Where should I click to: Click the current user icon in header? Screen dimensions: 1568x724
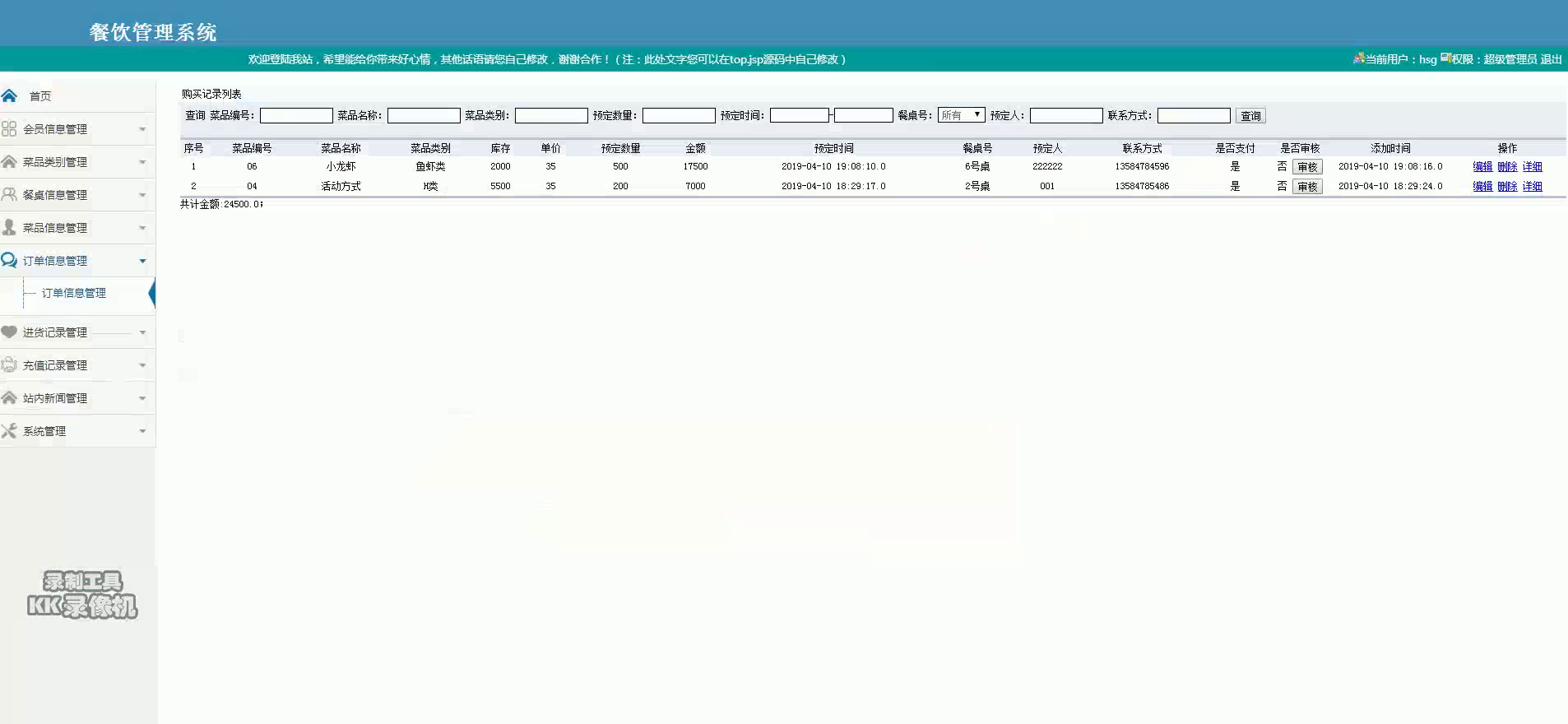tap(1358, 58)
